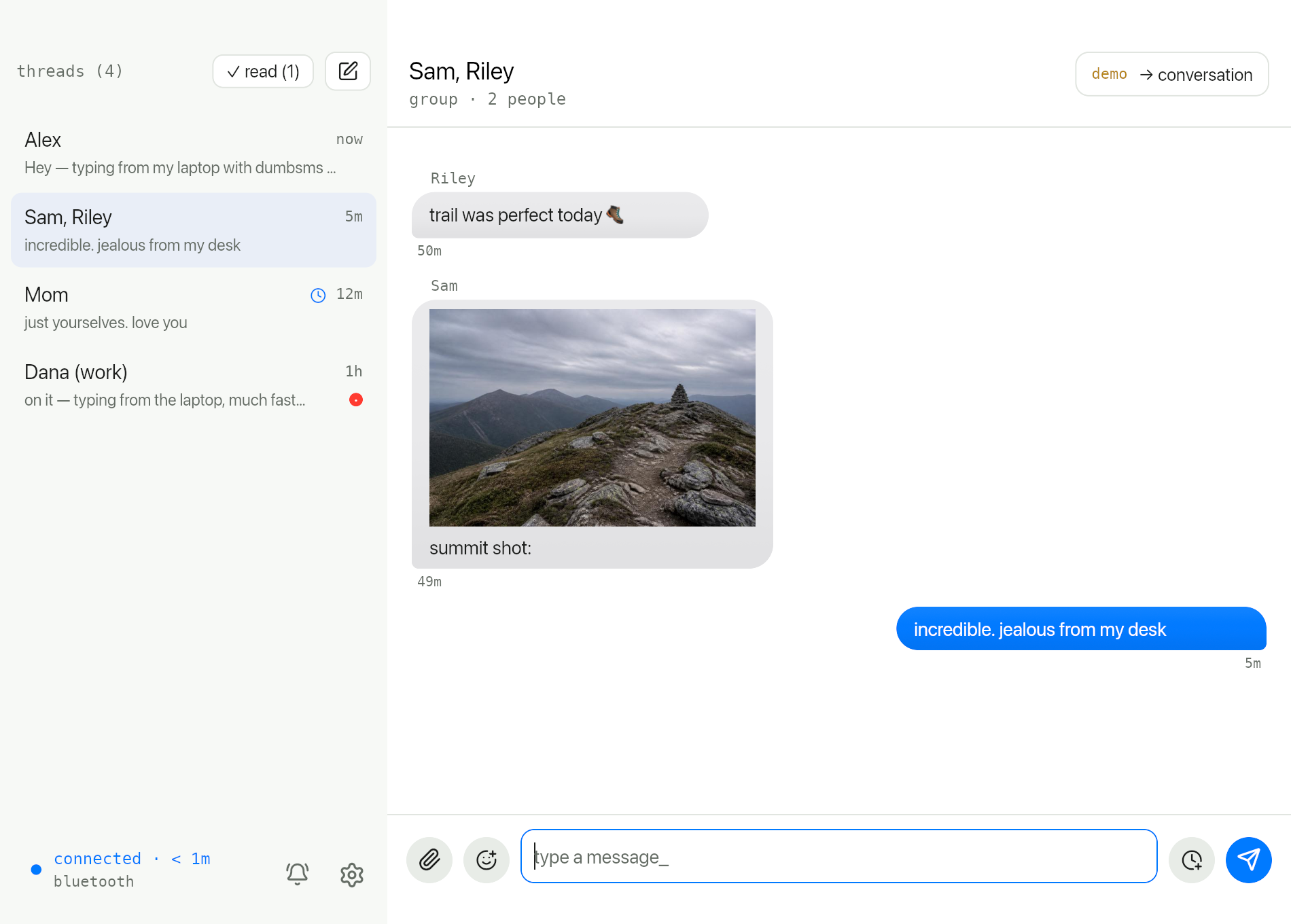Click the 'trail was perfect today' message bubble

coord(560,215)
